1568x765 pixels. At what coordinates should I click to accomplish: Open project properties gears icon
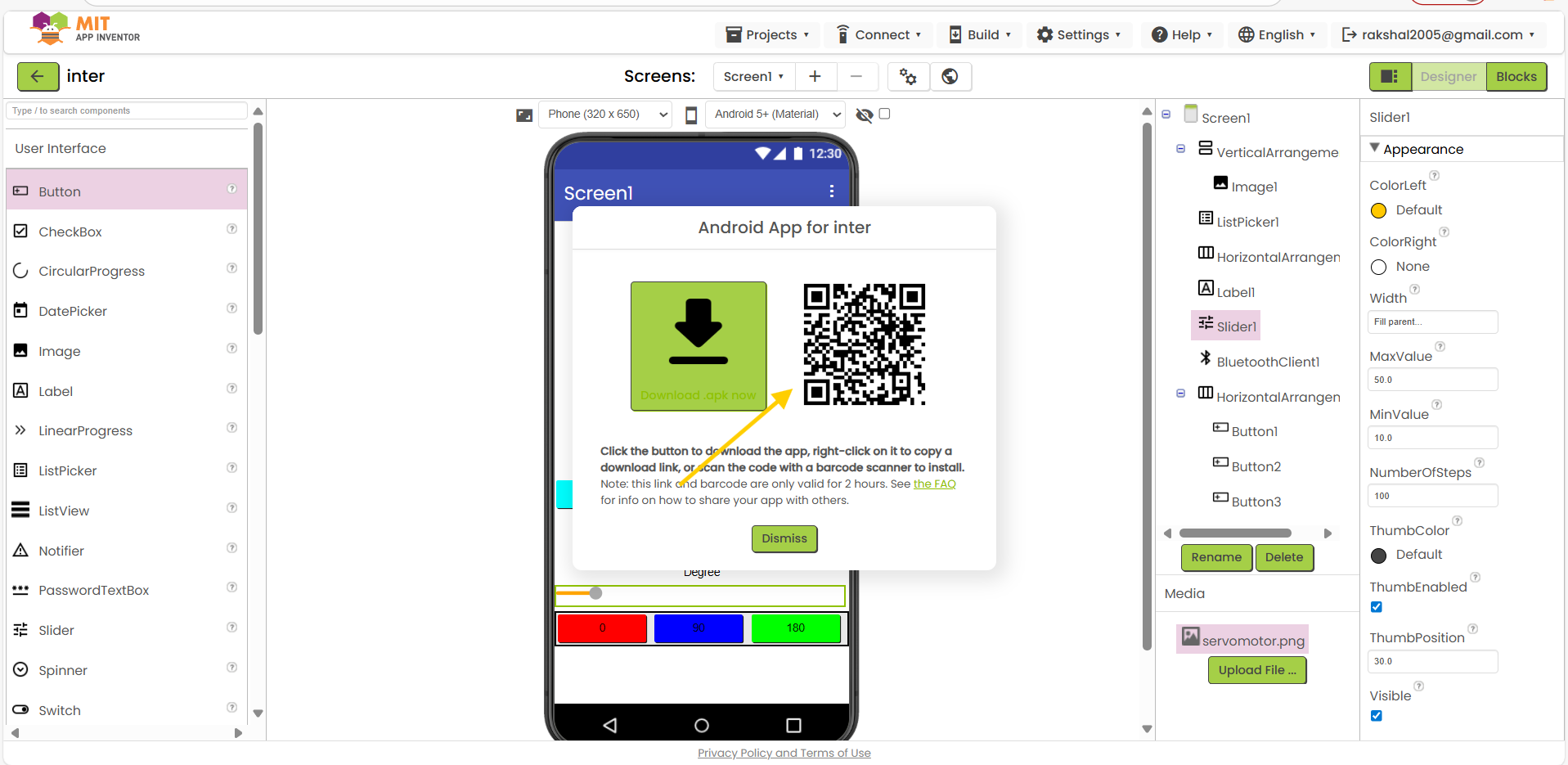click(x=908, y=76)
